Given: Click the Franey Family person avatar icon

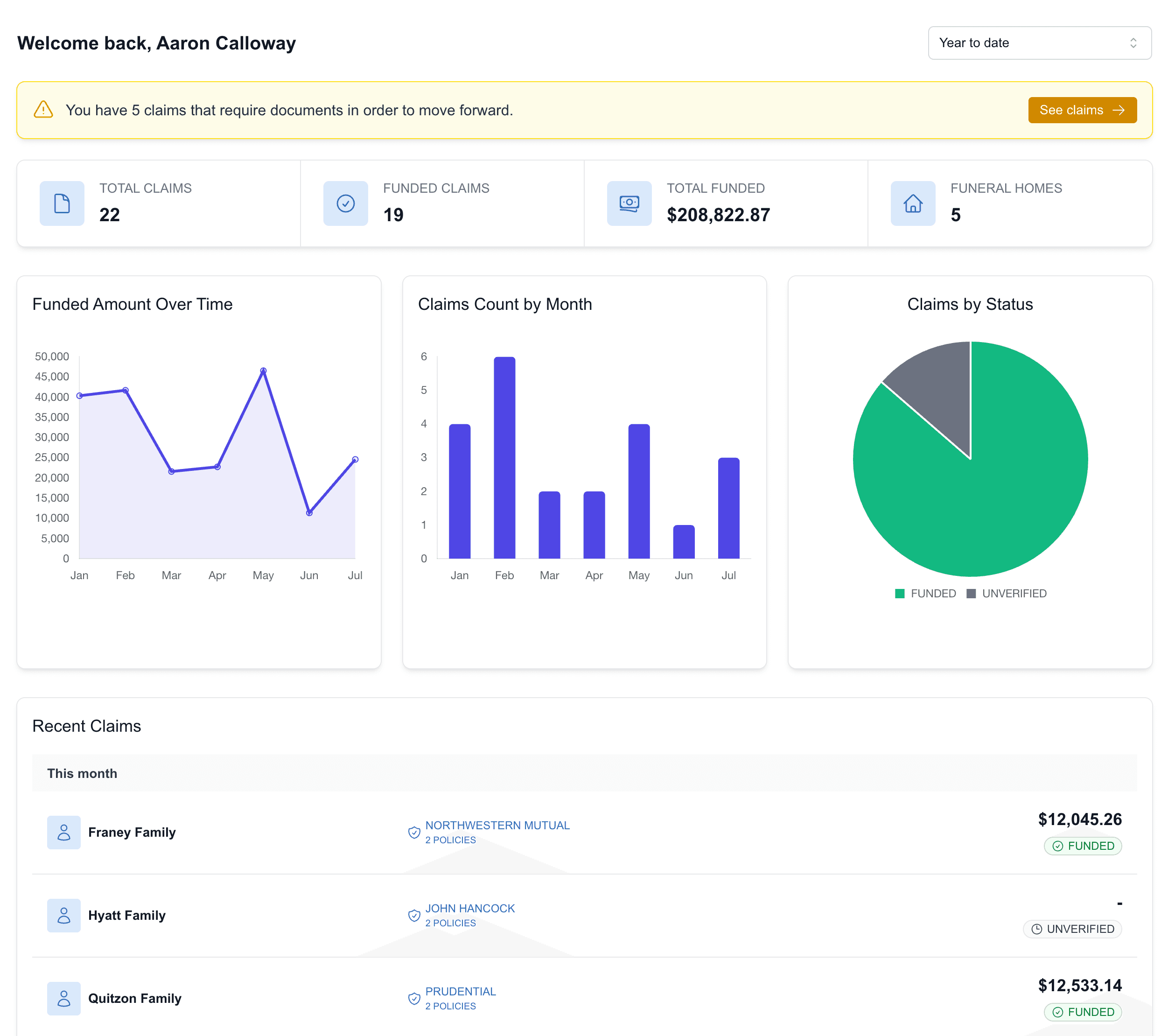Looking at the screenshot, I should (x=64, y=832).
